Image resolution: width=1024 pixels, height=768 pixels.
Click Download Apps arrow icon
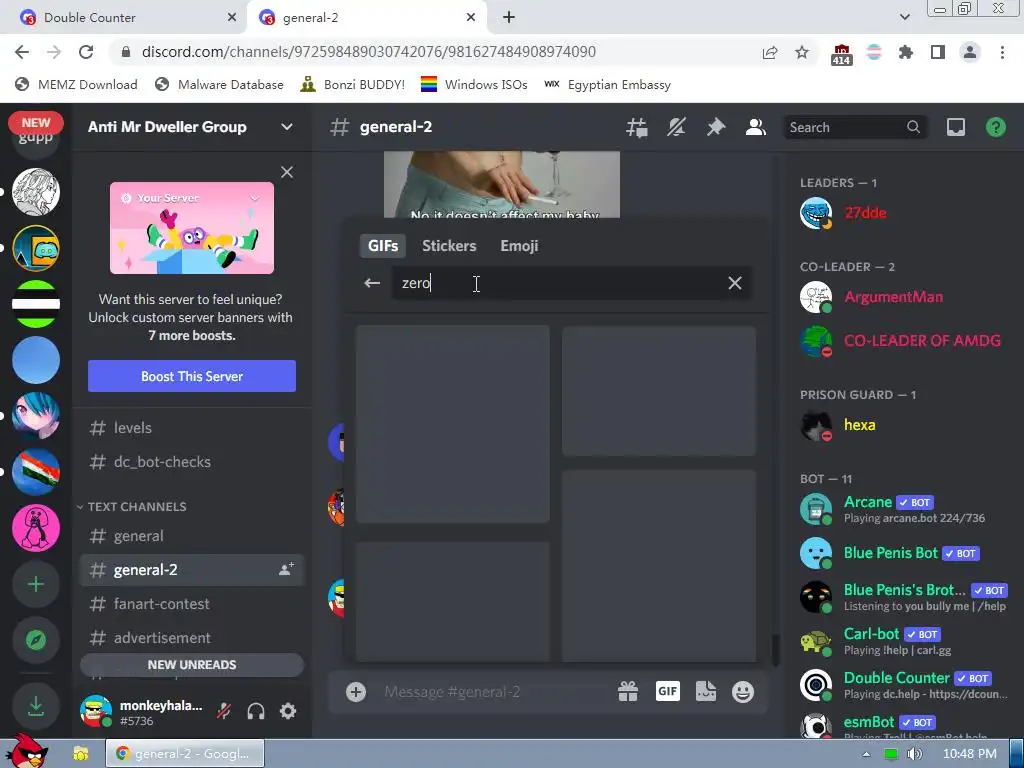click(36, 705)
